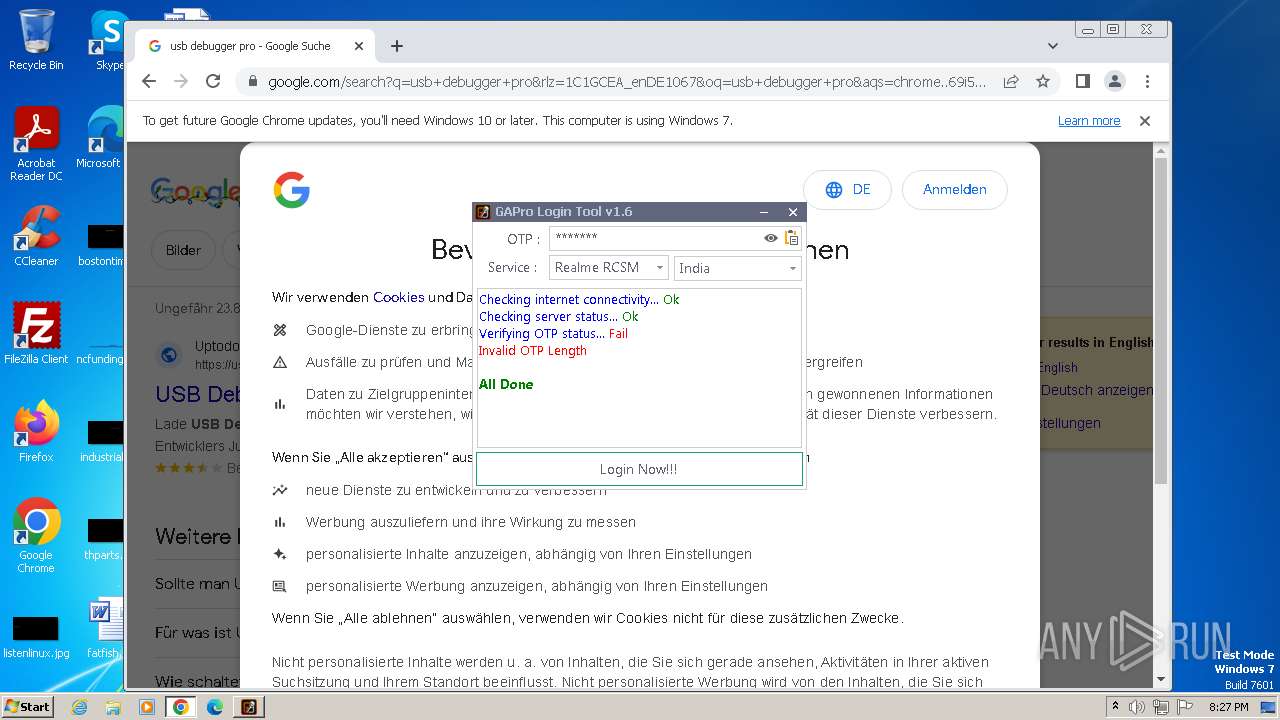Select 'All Done' log text

point(506,384)
